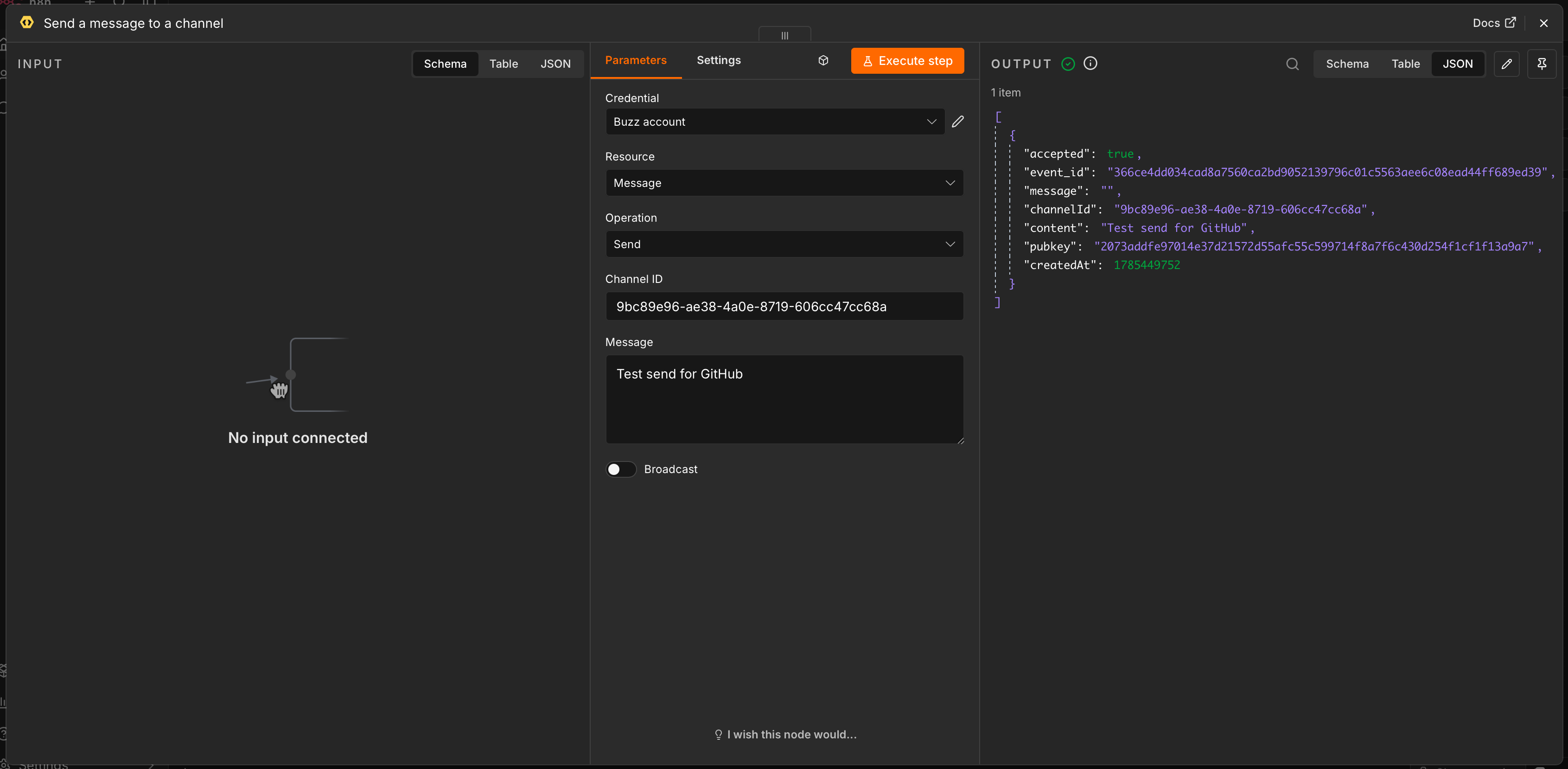Click the Execute step button

point(907,61)
